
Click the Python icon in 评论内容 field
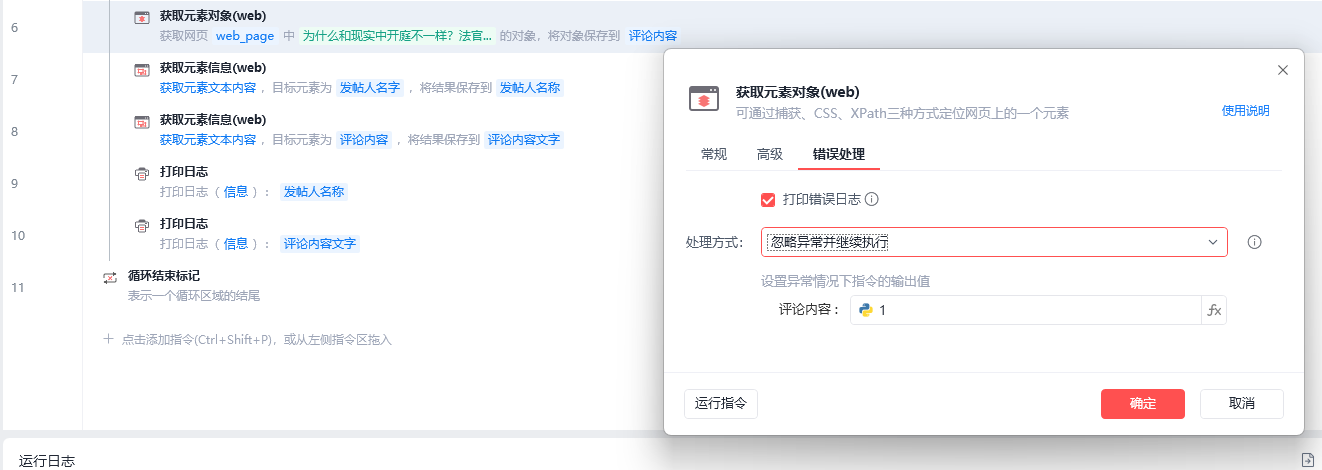pos(866,310)
